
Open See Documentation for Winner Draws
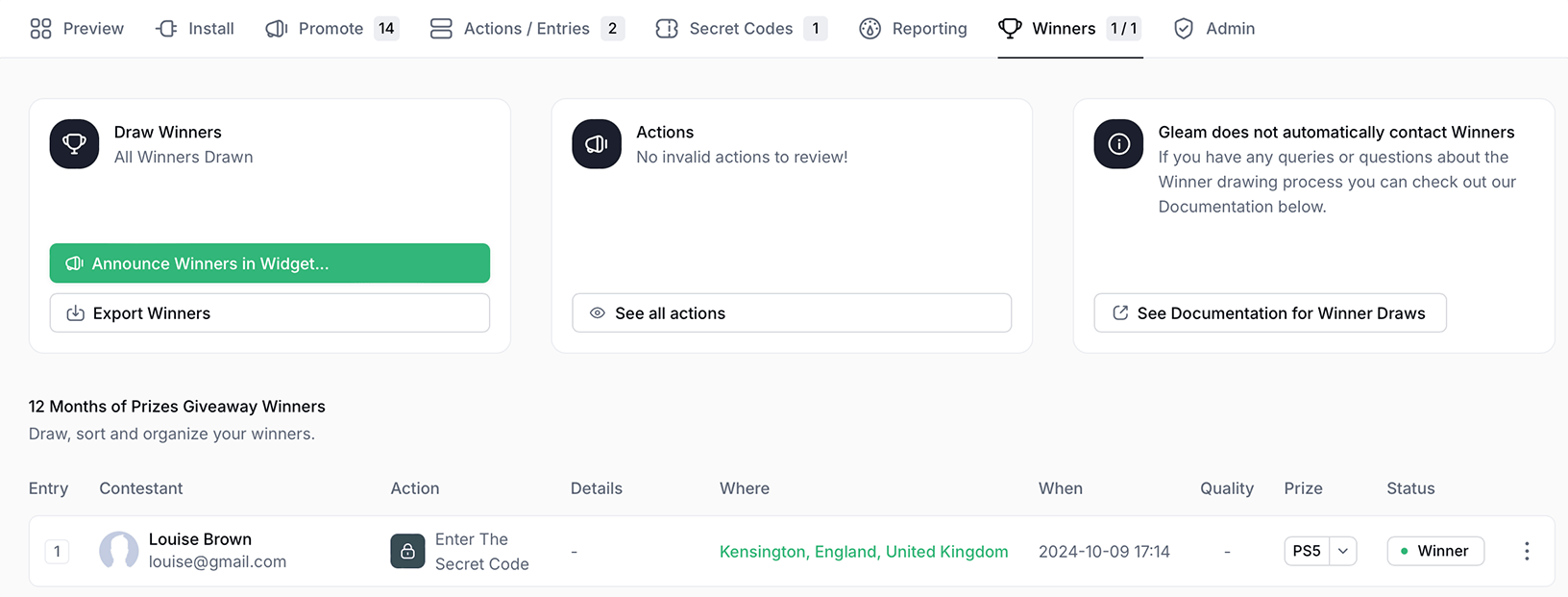(1269, 313)
